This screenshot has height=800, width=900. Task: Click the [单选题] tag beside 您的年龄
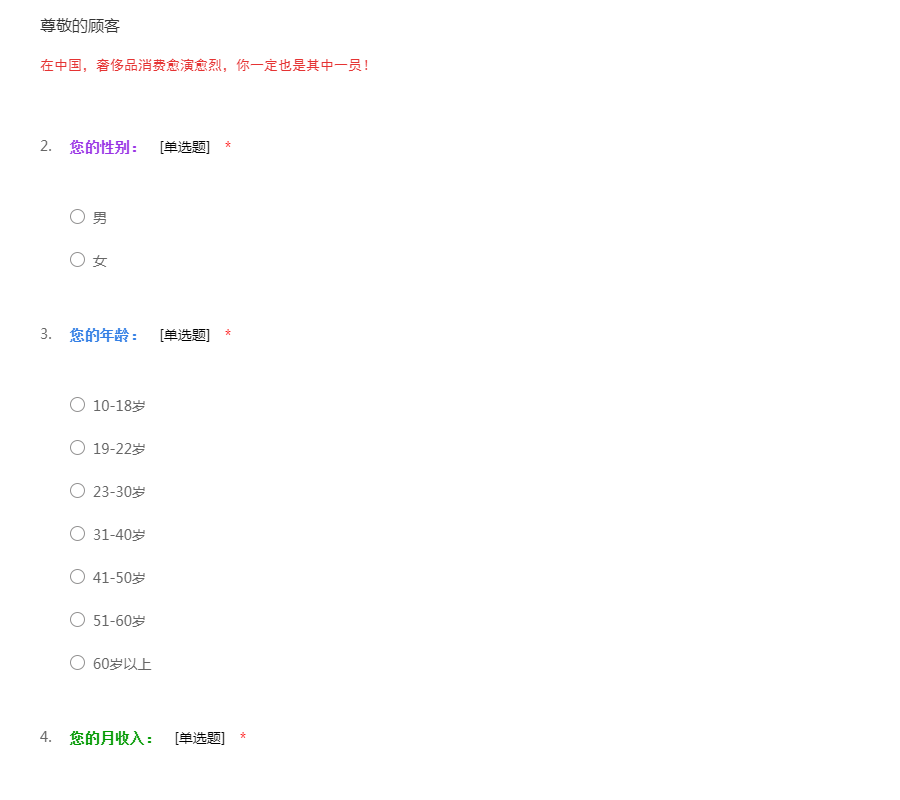[185, 335]
